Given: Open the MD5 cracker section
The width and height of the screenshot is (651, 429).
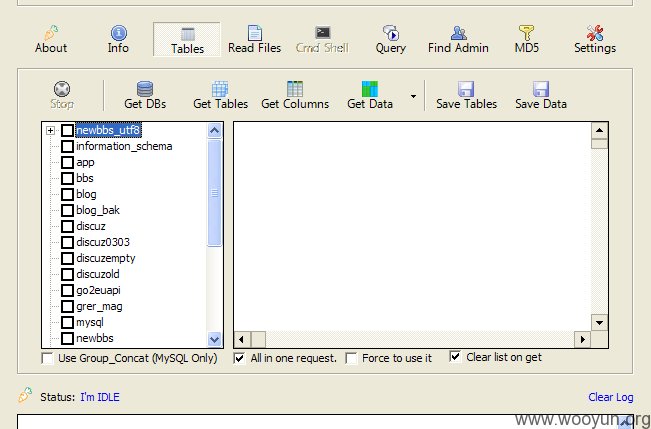Looking at the screenshot, I should [526, 39].
